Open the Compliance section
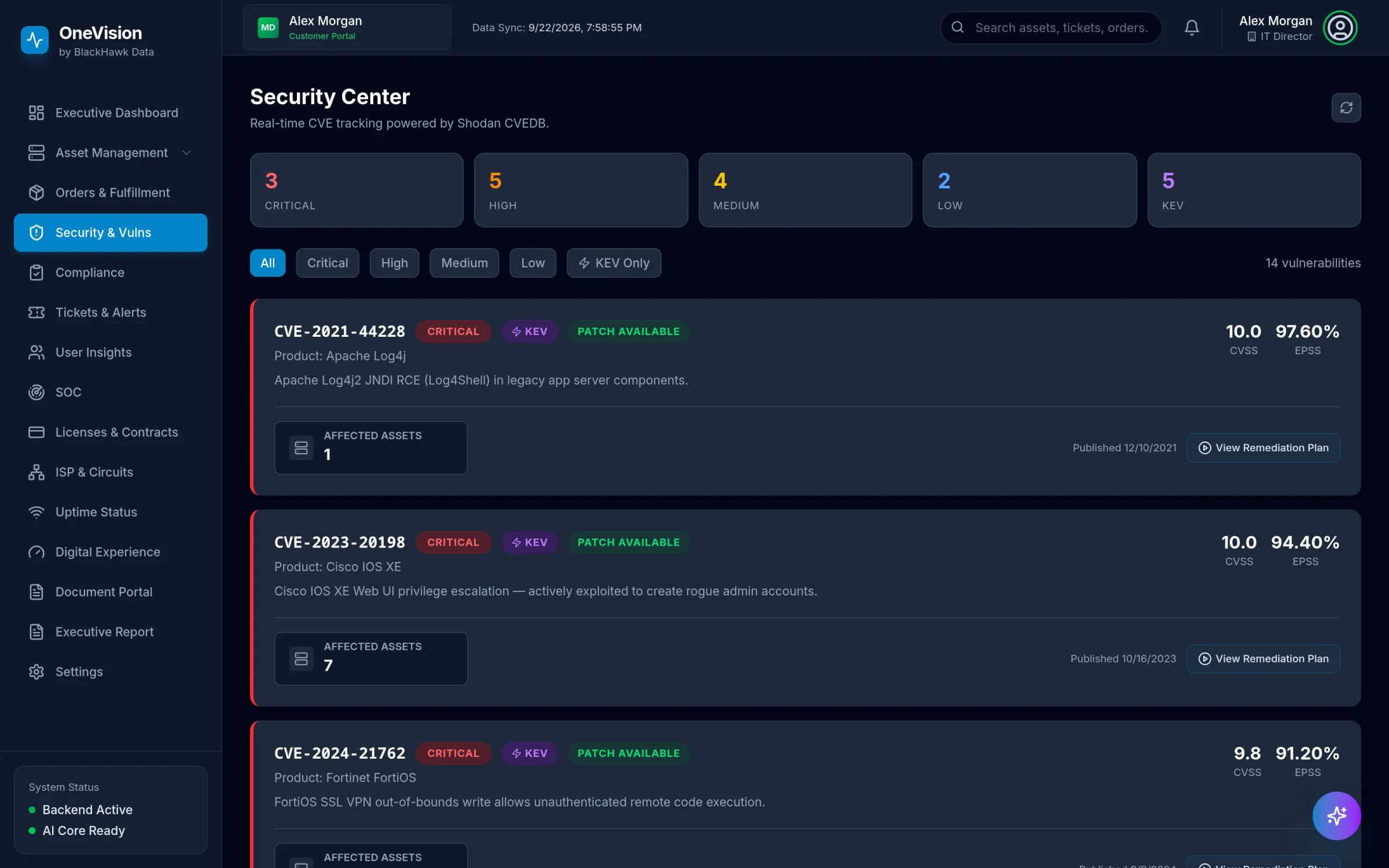This screenshot has height=868, width=1389. point(111,273)
